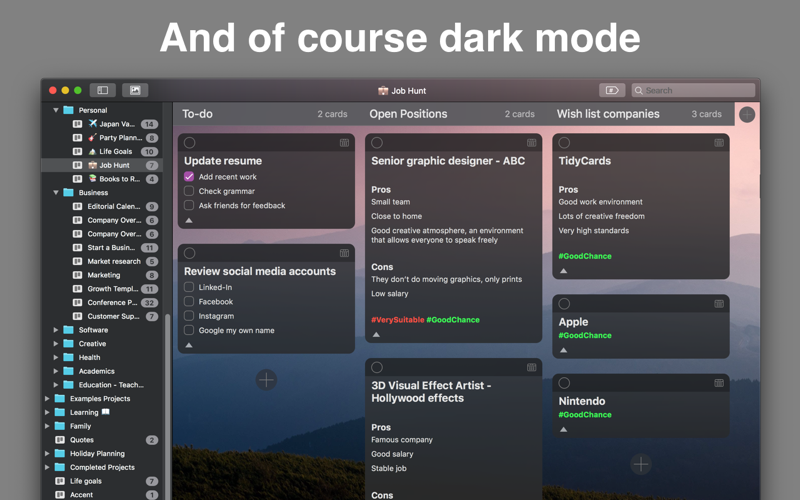Check the Check grammar item
This screenshot has height=500, width=800.
[x=189, y=191]
